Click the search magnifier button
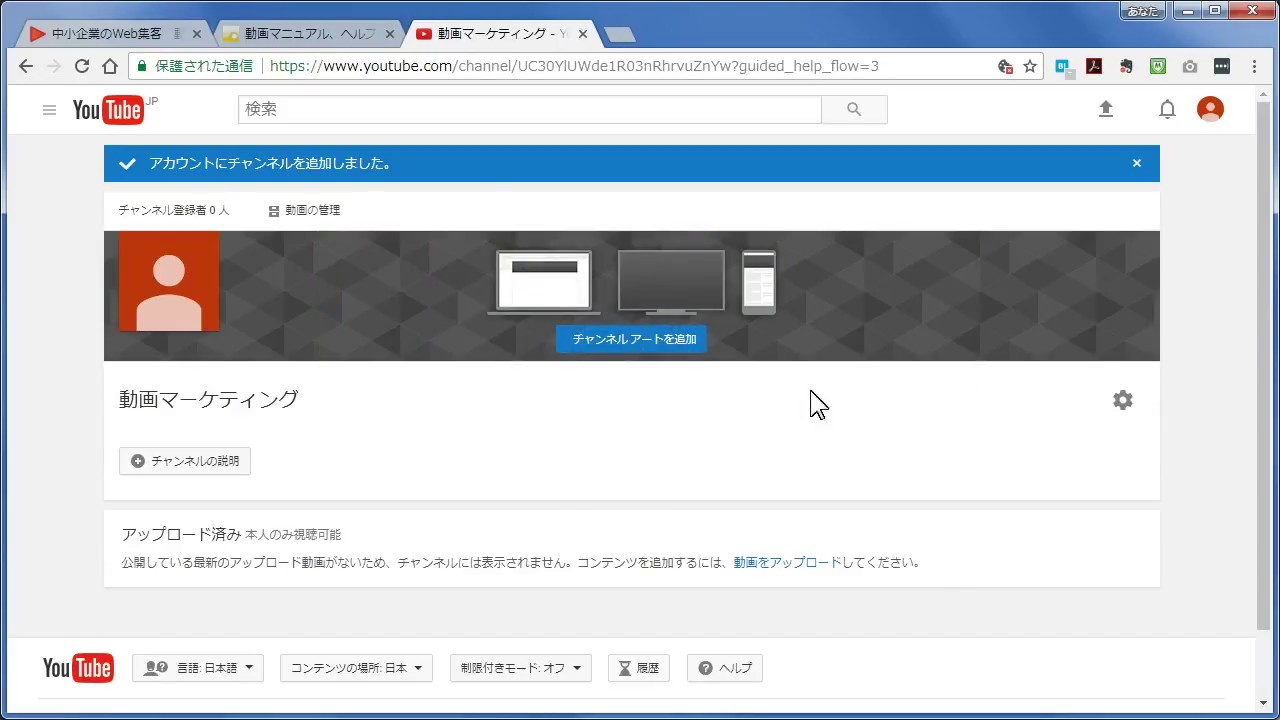Image resolution: width=1280 pixels, height=720 pixels. point(854,110)
